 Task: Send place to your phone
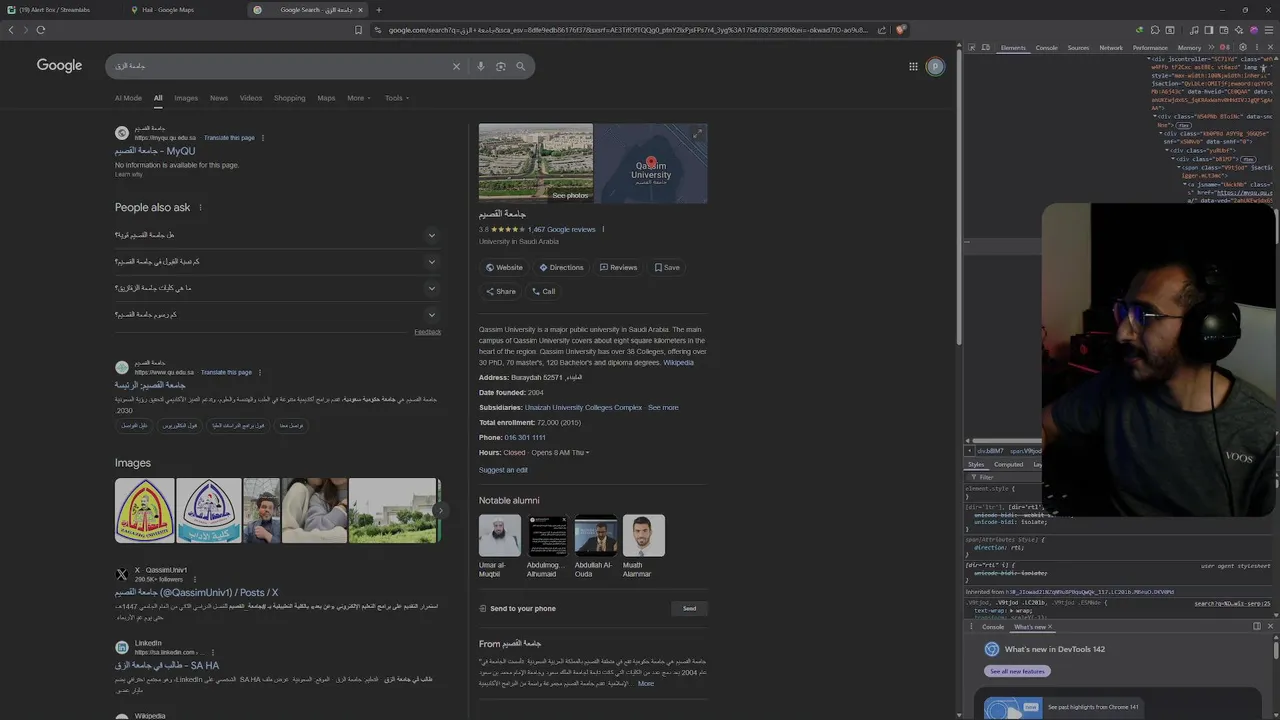pyautogui.click(x=689, y=608)
